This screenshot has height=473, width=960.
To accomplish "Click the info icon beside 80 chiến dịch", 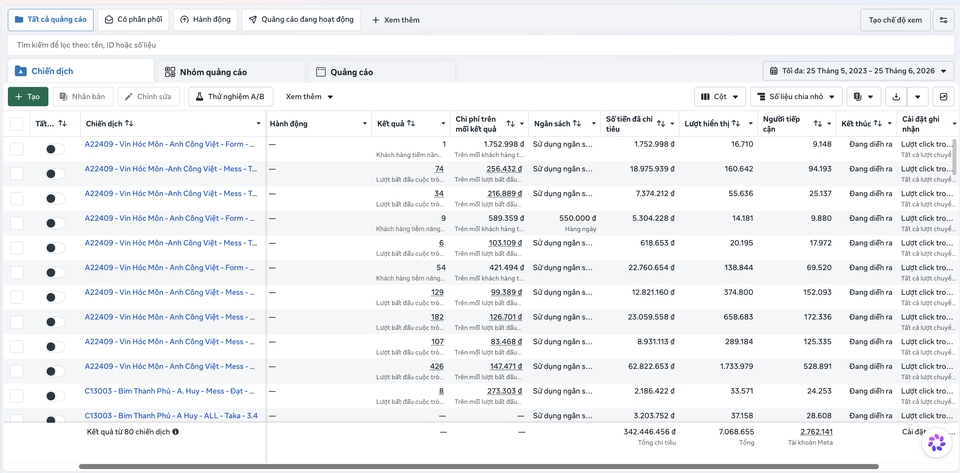I will click(176, 432).
